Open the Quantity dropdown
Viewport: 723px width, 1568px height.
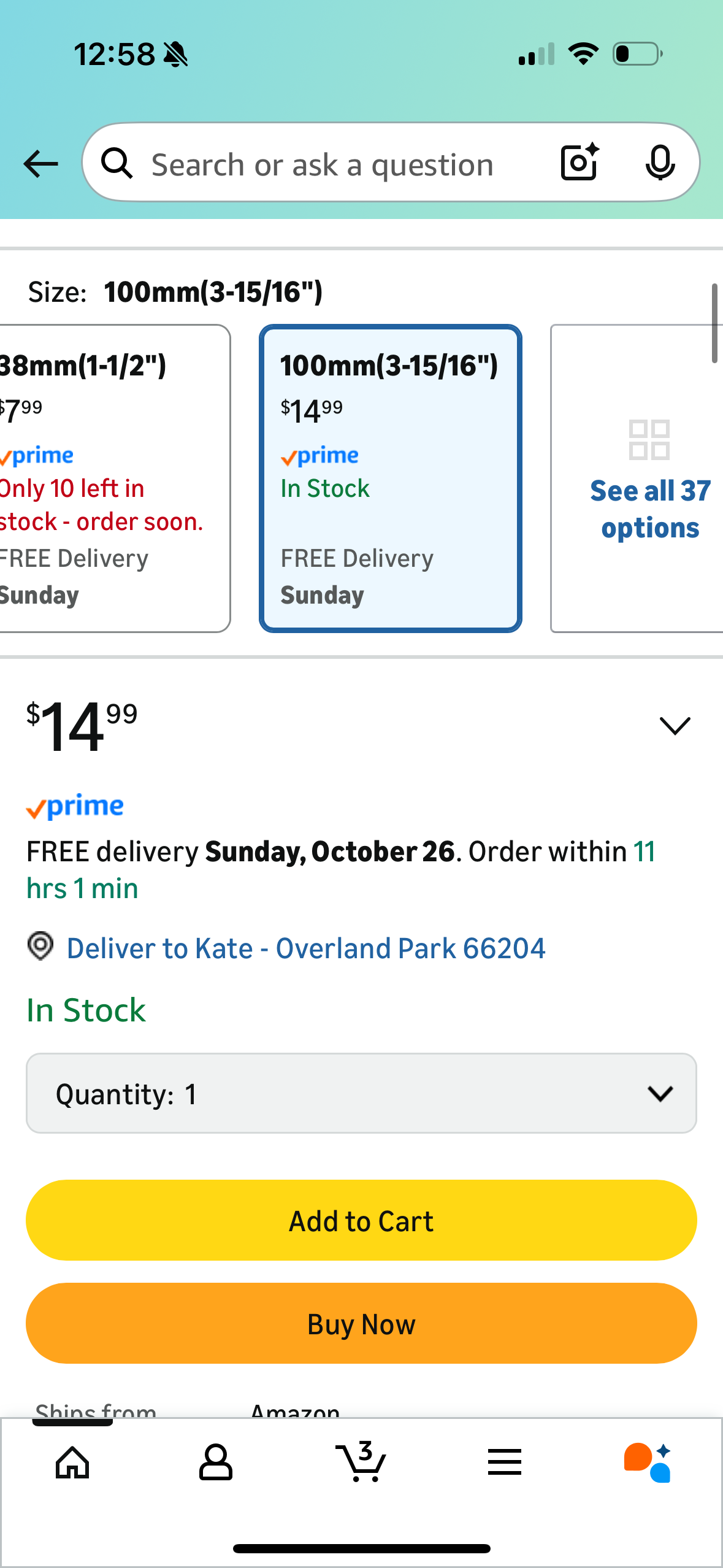pyautogui.click(x=361, y=1093)
